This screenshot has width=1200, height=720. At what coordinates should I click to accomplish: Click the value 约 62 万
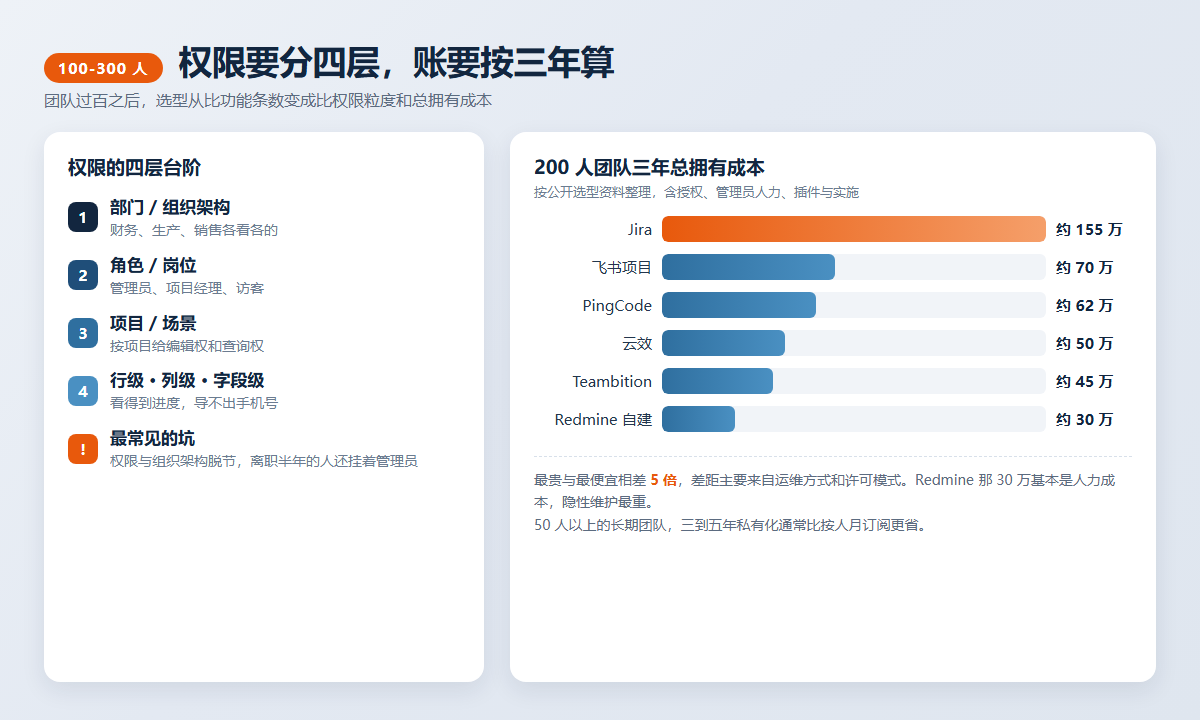pyautogui.click(x=1085, y=306)
